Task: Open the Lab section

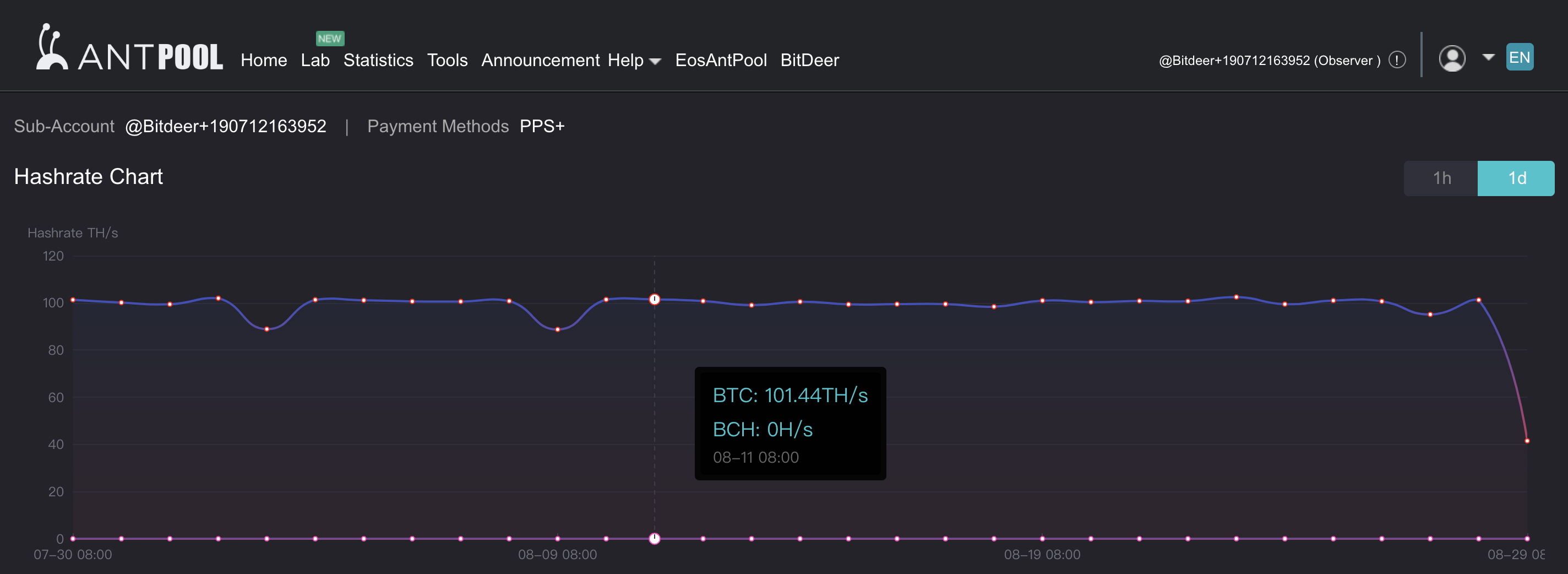Action: click(315, 61)
